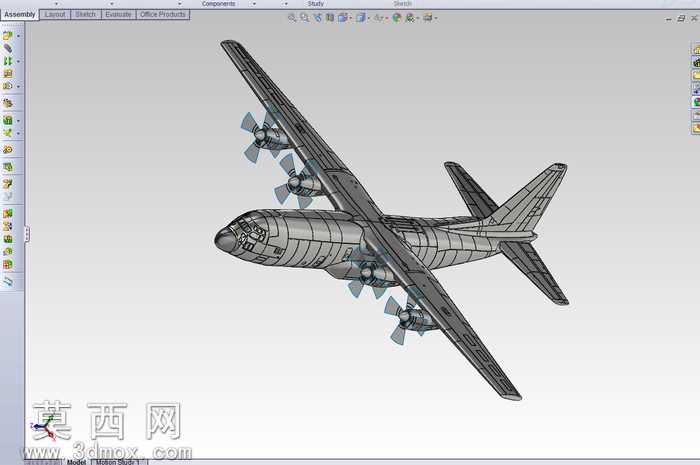Open the Assembly Visualization tool
This screenshot has height=465, width=700.
[8, 252]
